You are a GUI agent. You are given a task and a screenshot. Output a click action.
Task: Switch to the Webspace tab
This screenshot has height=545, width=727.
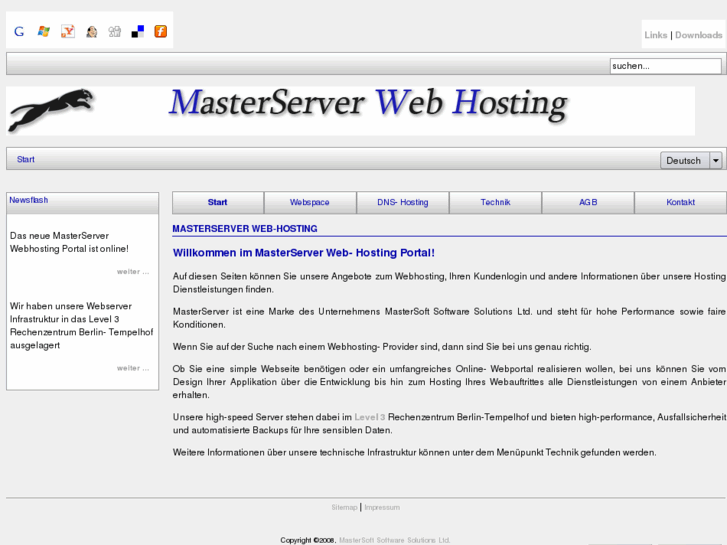click(x=310, y=202)
